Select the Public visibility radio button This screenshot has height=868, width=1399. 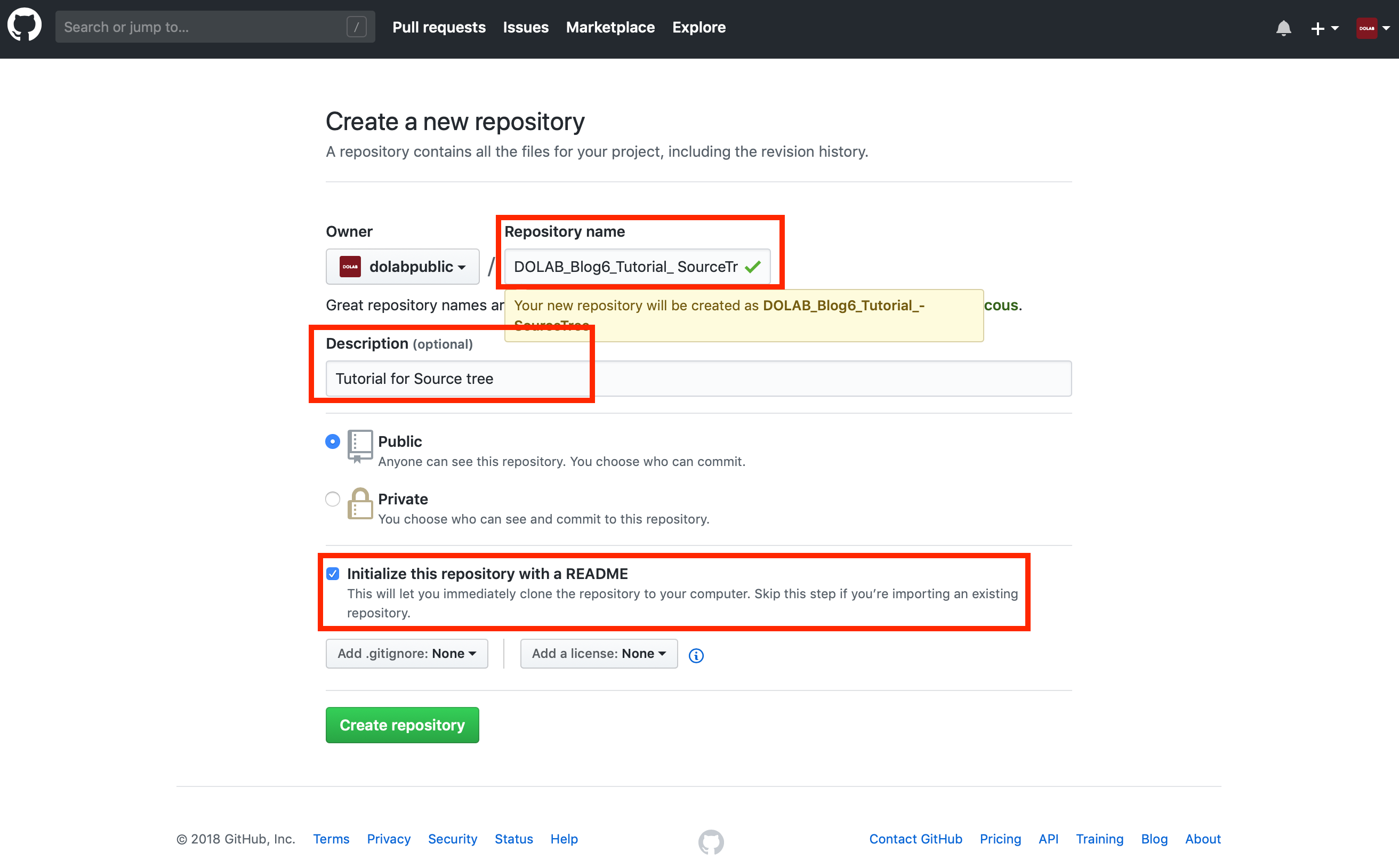click(332, 441)
